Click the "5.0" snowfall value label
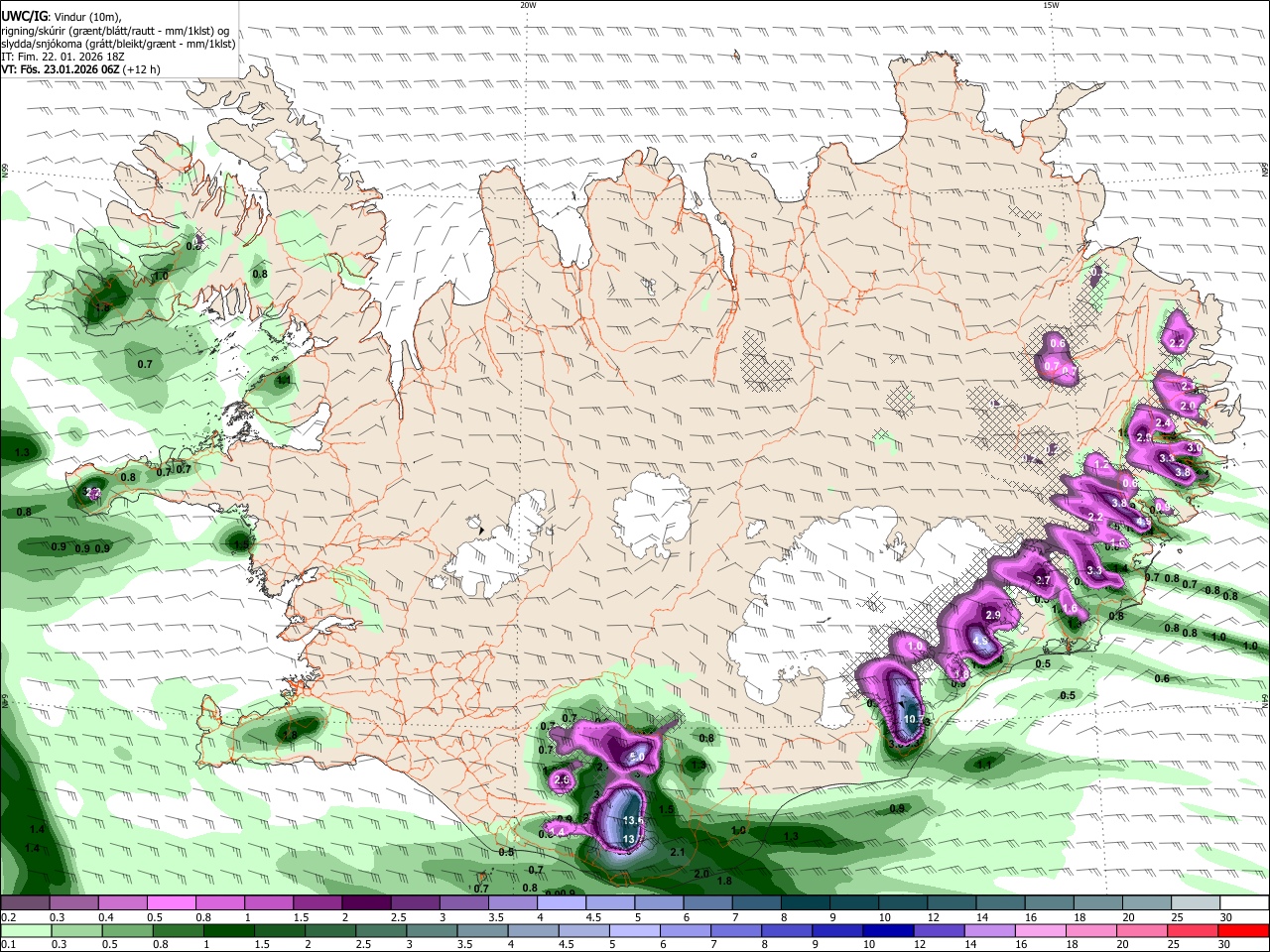The height and width of the screenshot is (952, 1270). 636,757
